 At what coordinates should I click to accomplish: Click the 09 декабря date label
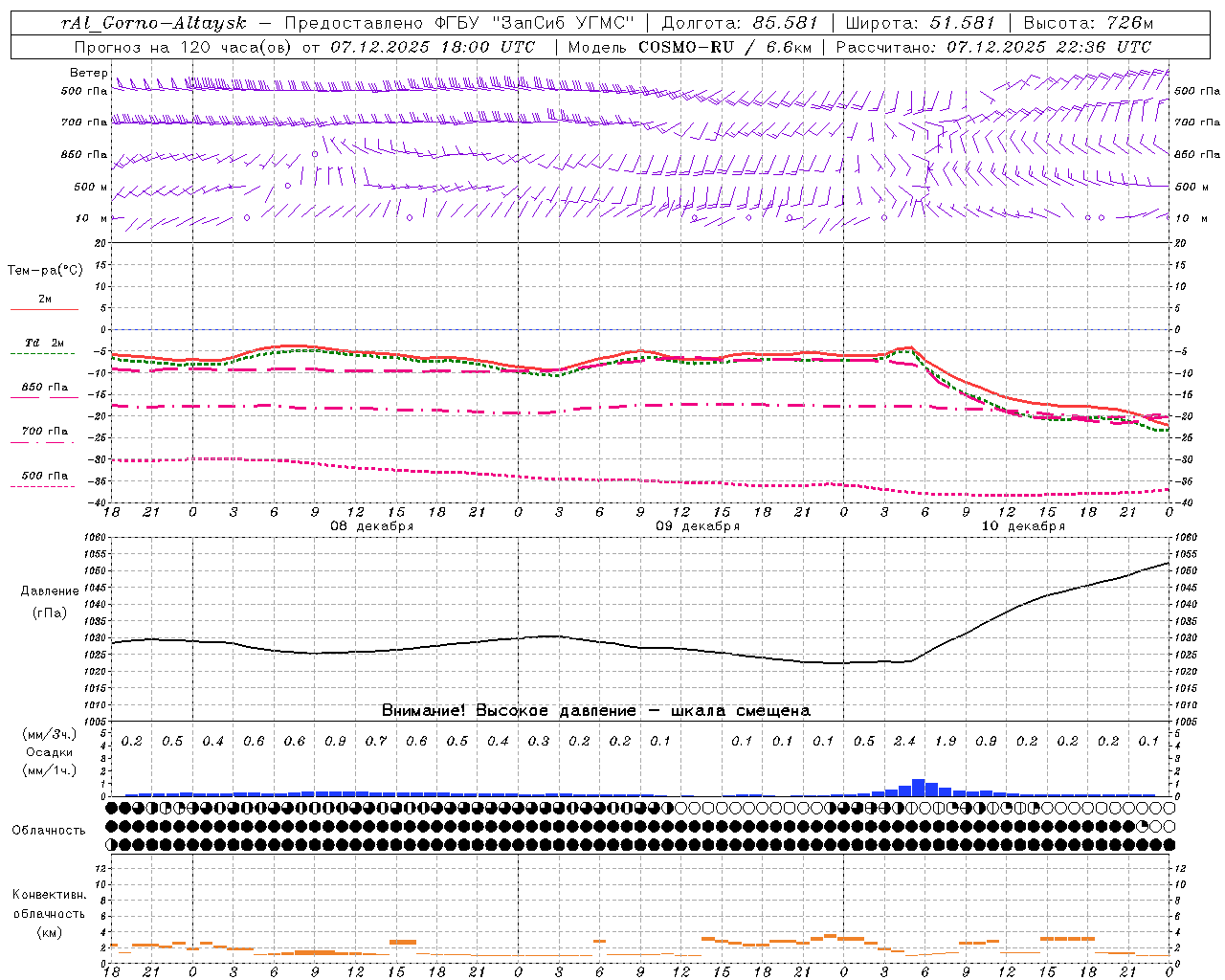pos(698,526)
